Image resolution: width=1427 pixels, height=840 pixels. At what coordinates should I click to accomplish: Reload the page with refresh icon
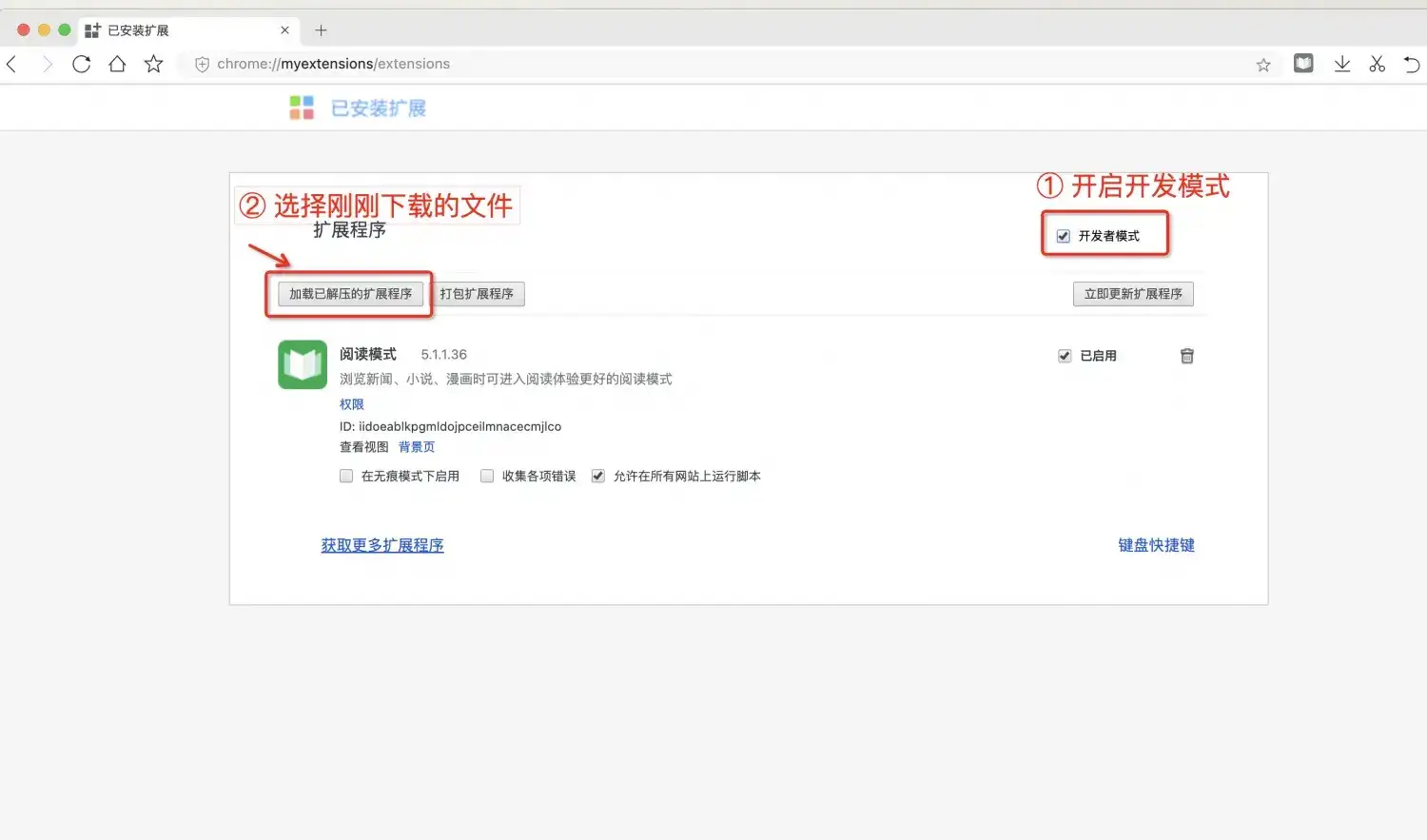coord(82,64)
